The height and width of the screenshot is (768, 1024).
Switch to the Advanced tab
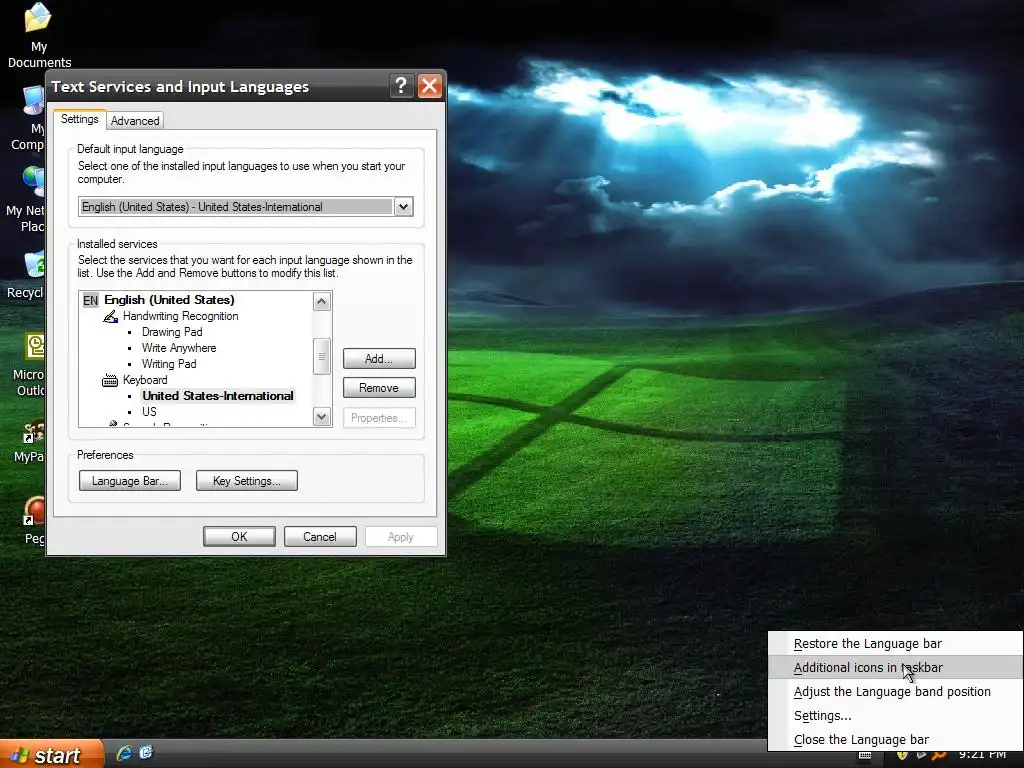point(135,121)
